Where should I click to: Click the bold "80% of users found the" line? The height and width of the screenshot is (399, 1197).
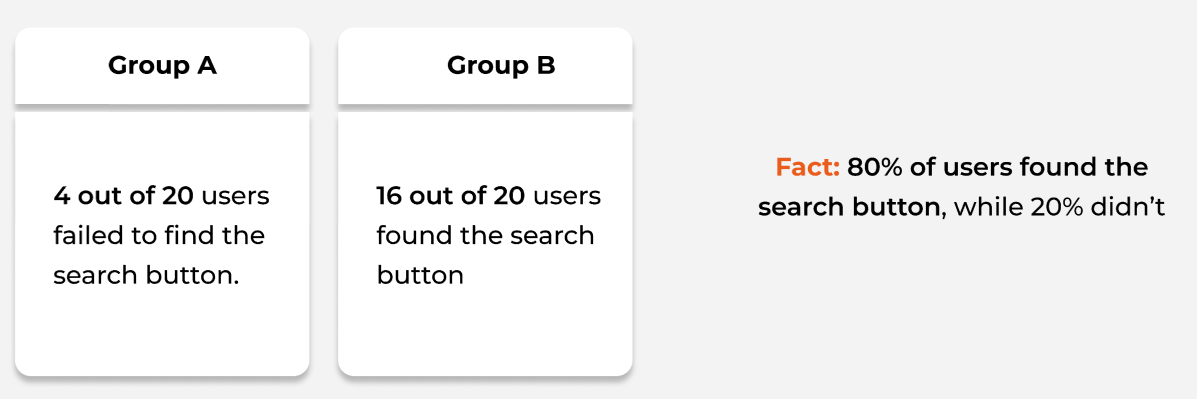(997, 167)
